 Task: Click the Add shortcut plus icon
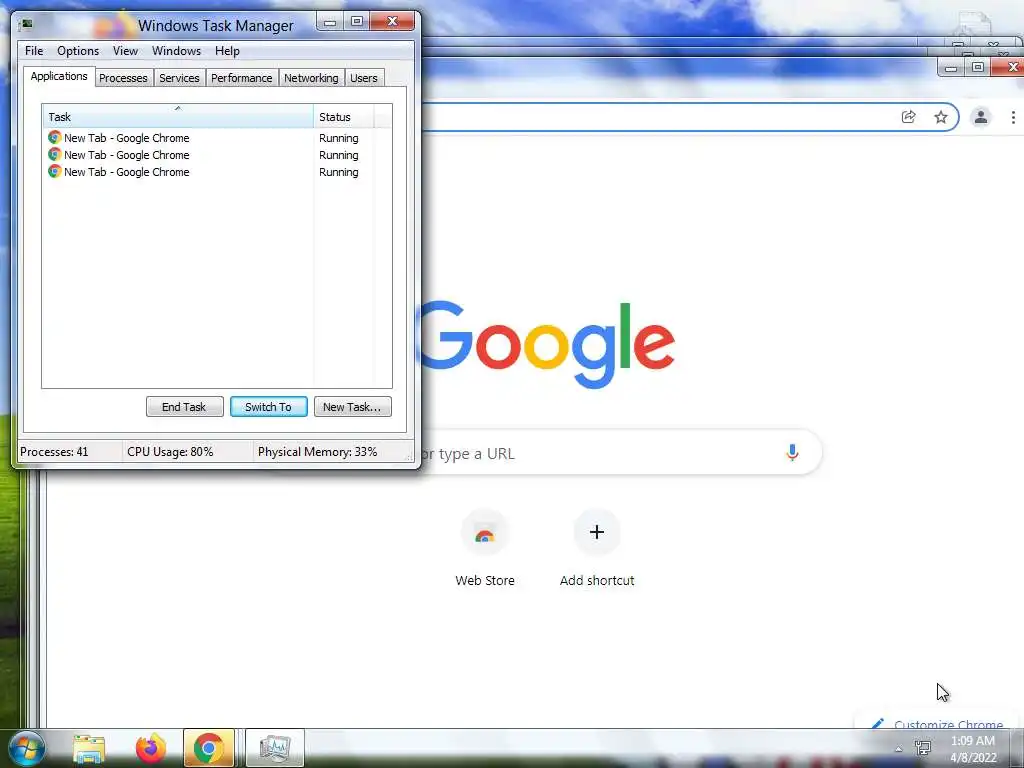[x=596, y=532]
